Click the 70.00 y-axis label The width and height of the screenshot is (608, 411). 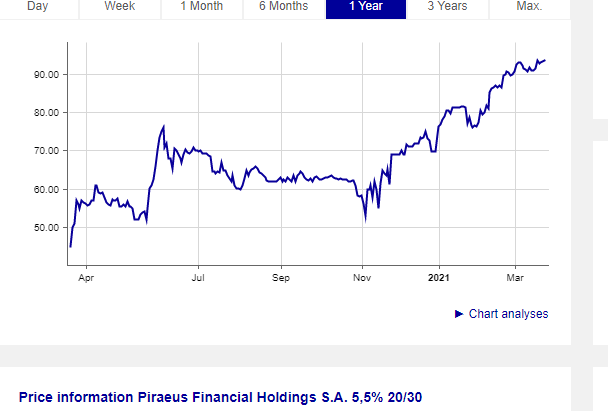click(x=48, y=151)
